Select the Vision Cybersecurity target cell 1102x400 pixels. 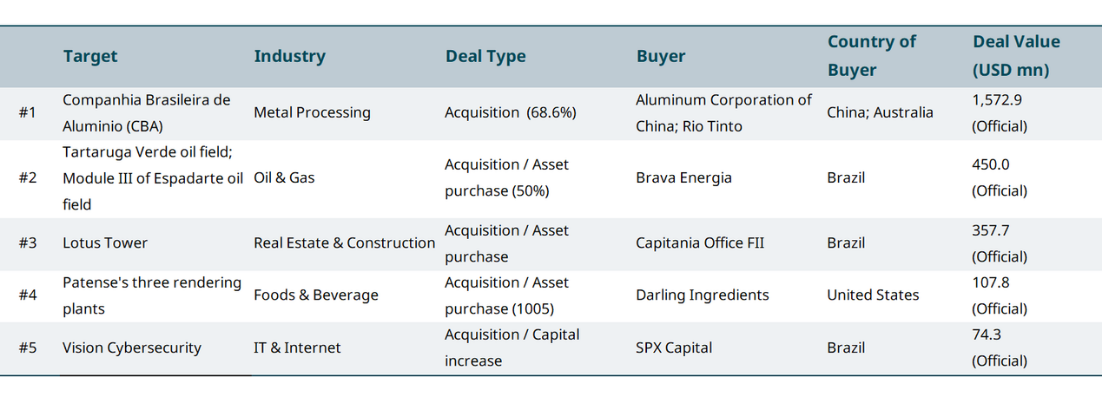coord(131,348)
